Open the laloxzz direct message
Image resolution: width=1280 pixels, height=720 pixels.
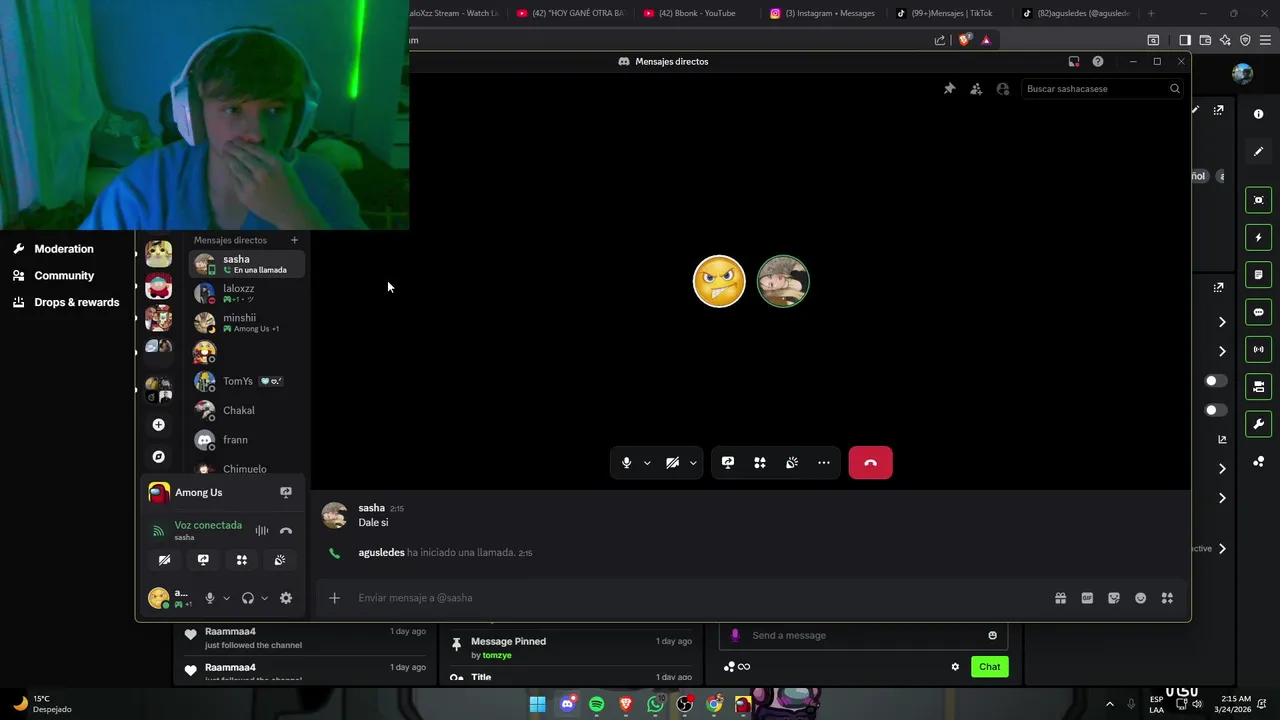pyautogui.click(x=246, y=293)
